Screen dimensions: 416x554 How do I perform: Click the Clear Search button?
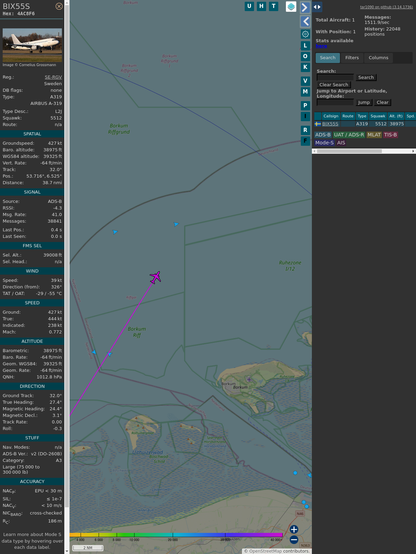(x=334, y=84)
